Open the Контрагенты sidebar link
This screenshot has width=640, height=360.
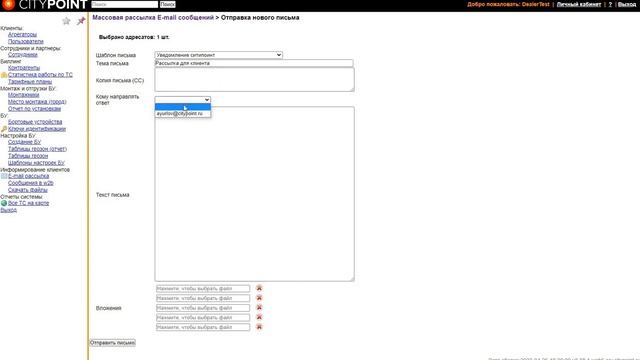(x=24, y=68)
